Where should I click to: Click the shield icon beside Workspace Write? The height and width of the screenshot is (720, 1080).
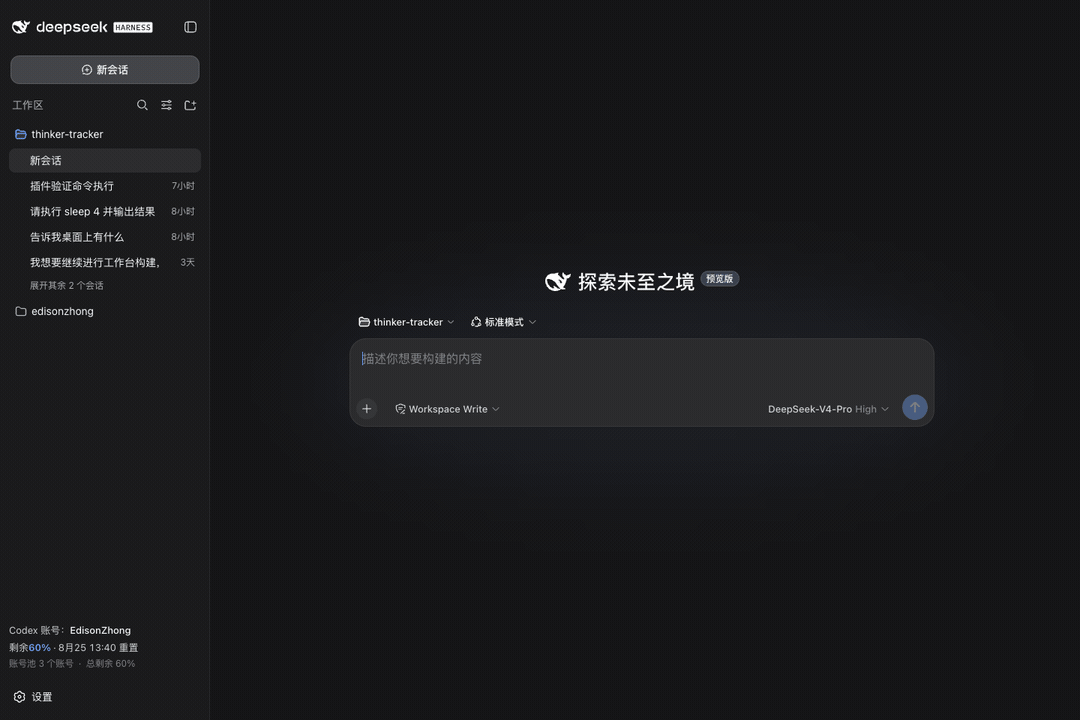pyautogui.click(x=400, y=409)
